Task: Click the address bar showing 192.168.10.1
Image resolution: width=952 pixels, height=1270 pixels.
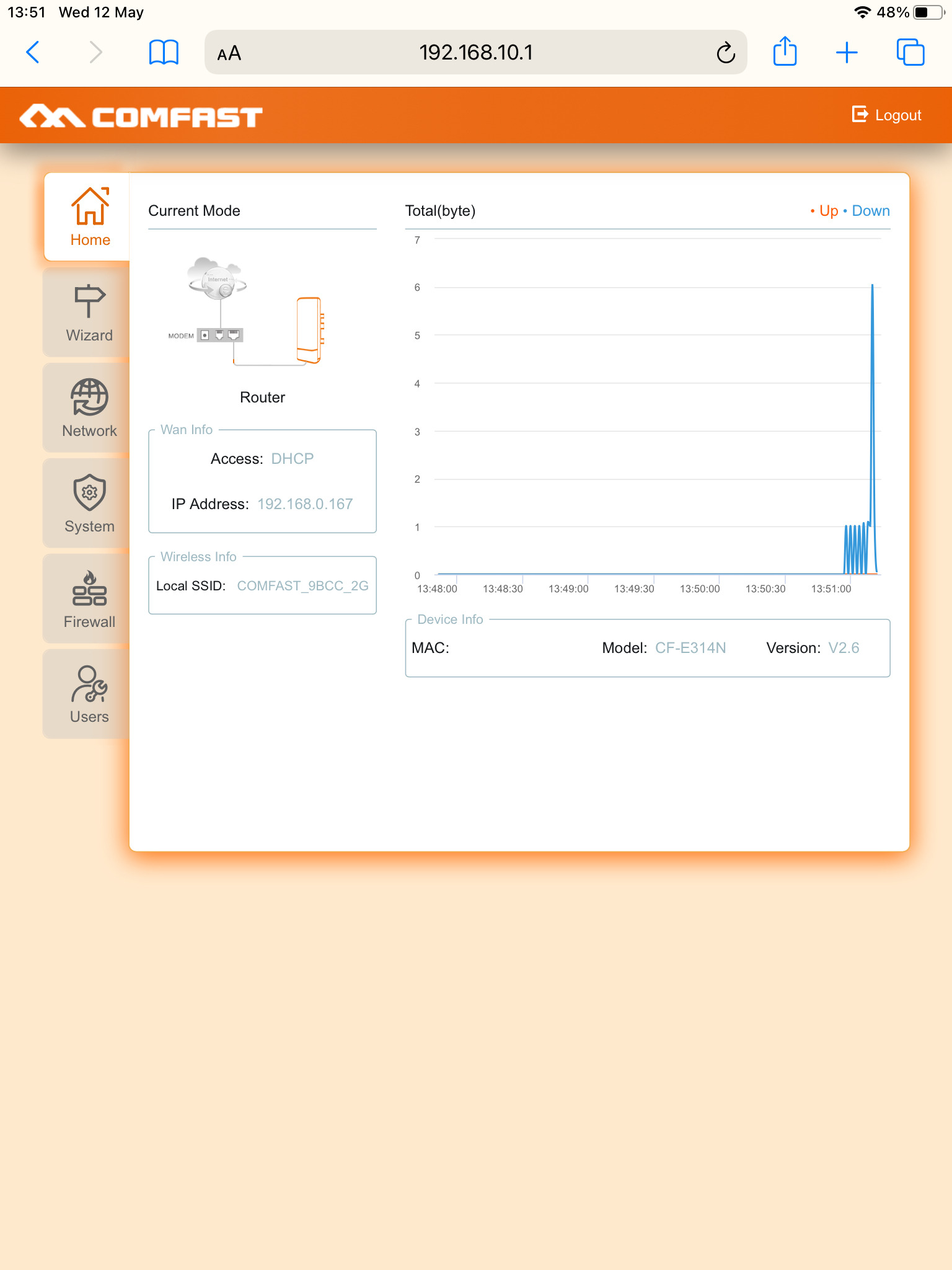Action: point(475,52)
